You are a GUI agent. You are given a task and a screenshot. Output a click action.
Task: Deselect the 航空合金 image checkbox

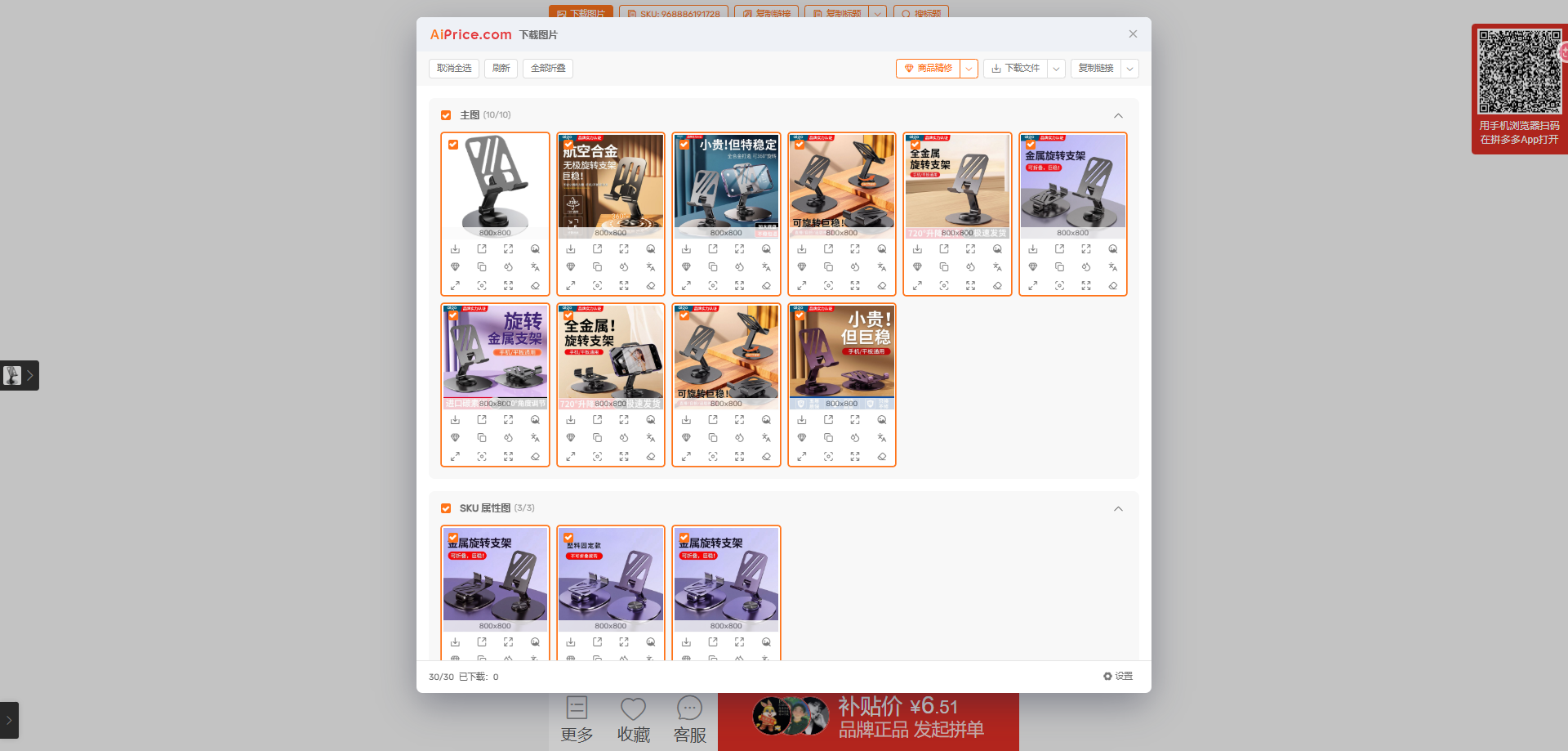568,145
